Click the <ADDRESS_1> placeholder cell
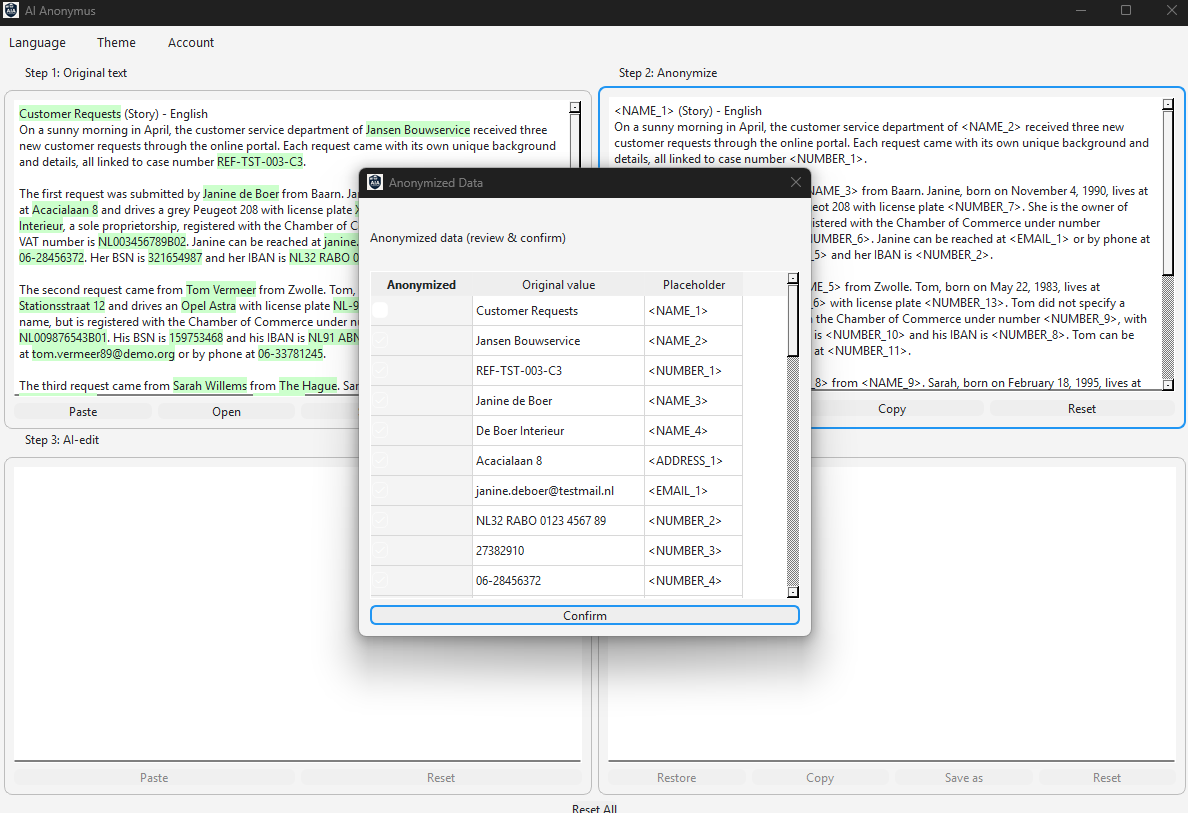This screenshot has height=813, width=1188. [x=693, y=461]
